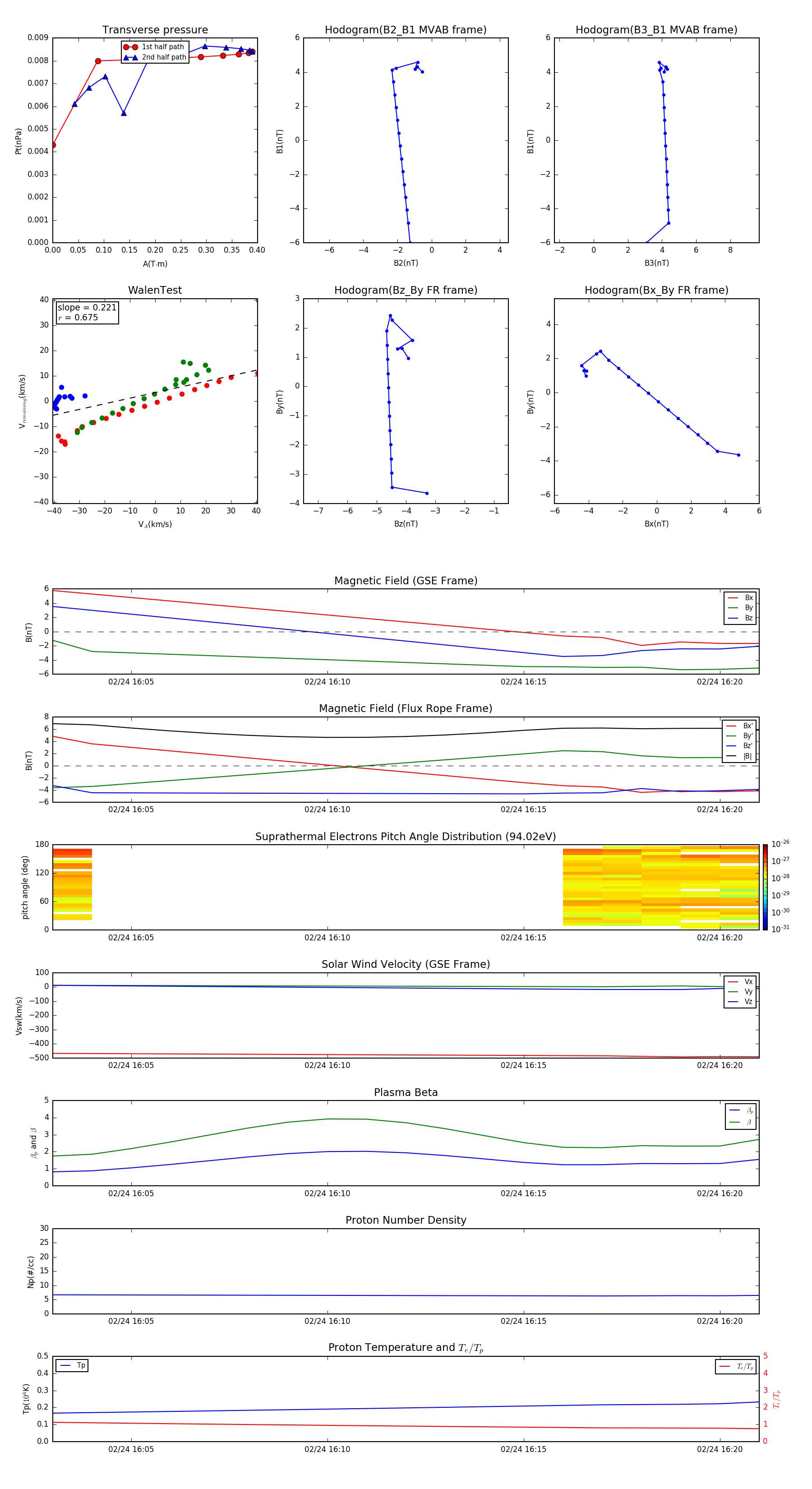Click 'Hodogram(B2_B1 MVAB frame)' title
This screenshot has width=812, height=1489.
click(406, 30)
